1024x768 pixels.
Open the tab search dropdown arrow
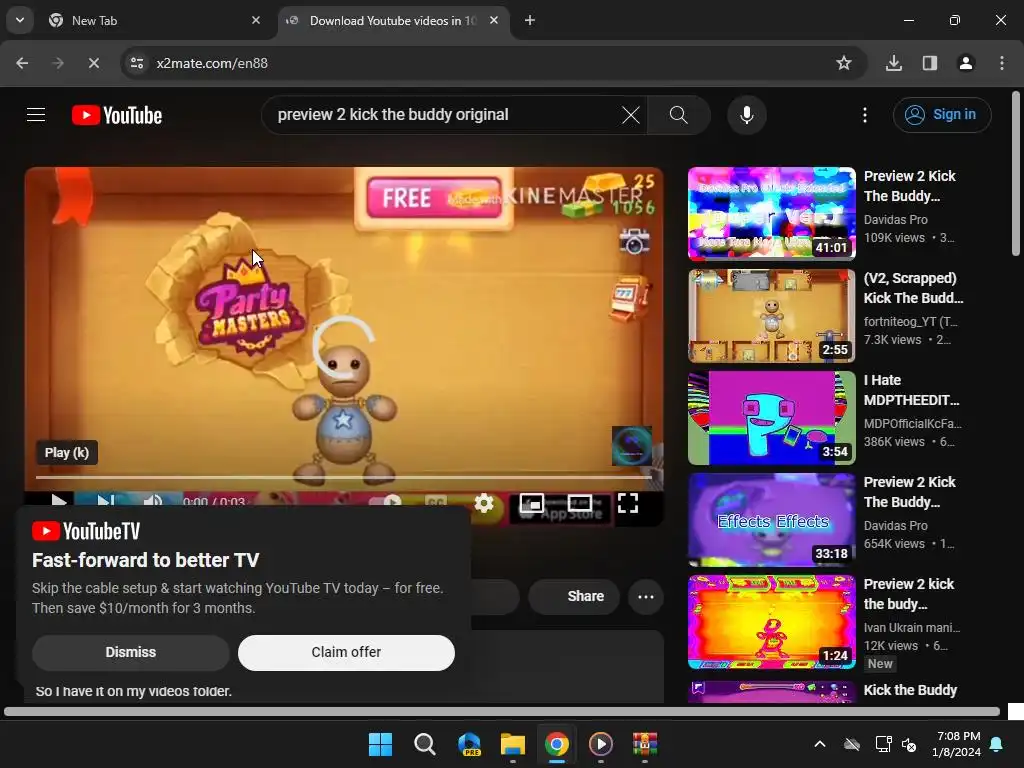pyautogui.click(x=20, y=20)
